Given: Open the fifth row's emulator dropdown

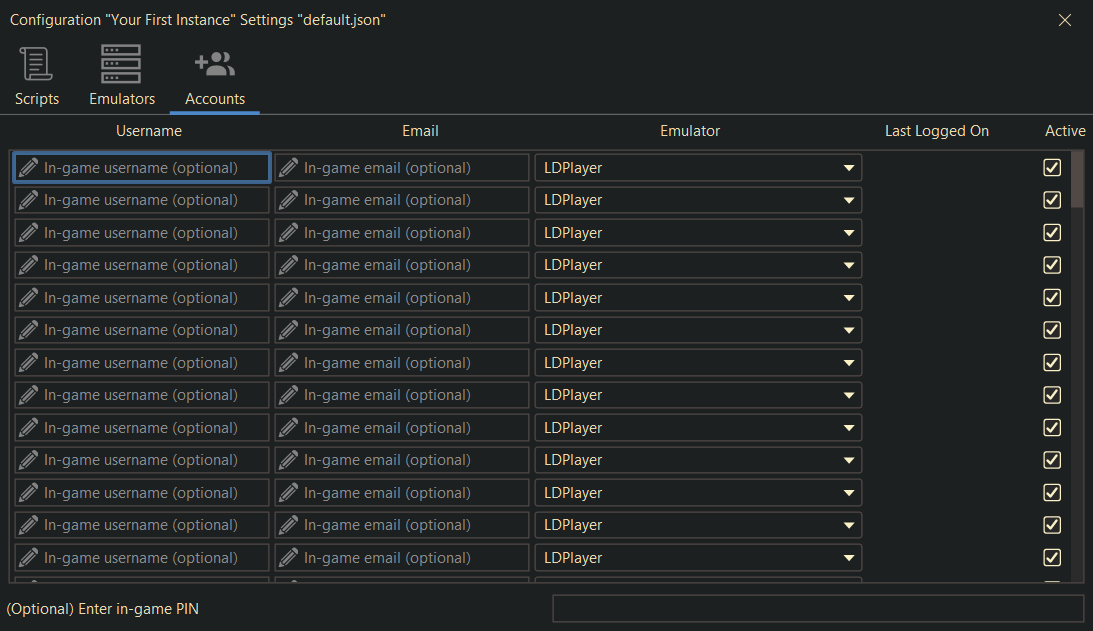Looking at the screenshot, I should pyautogui.click(x=698, y=298).
